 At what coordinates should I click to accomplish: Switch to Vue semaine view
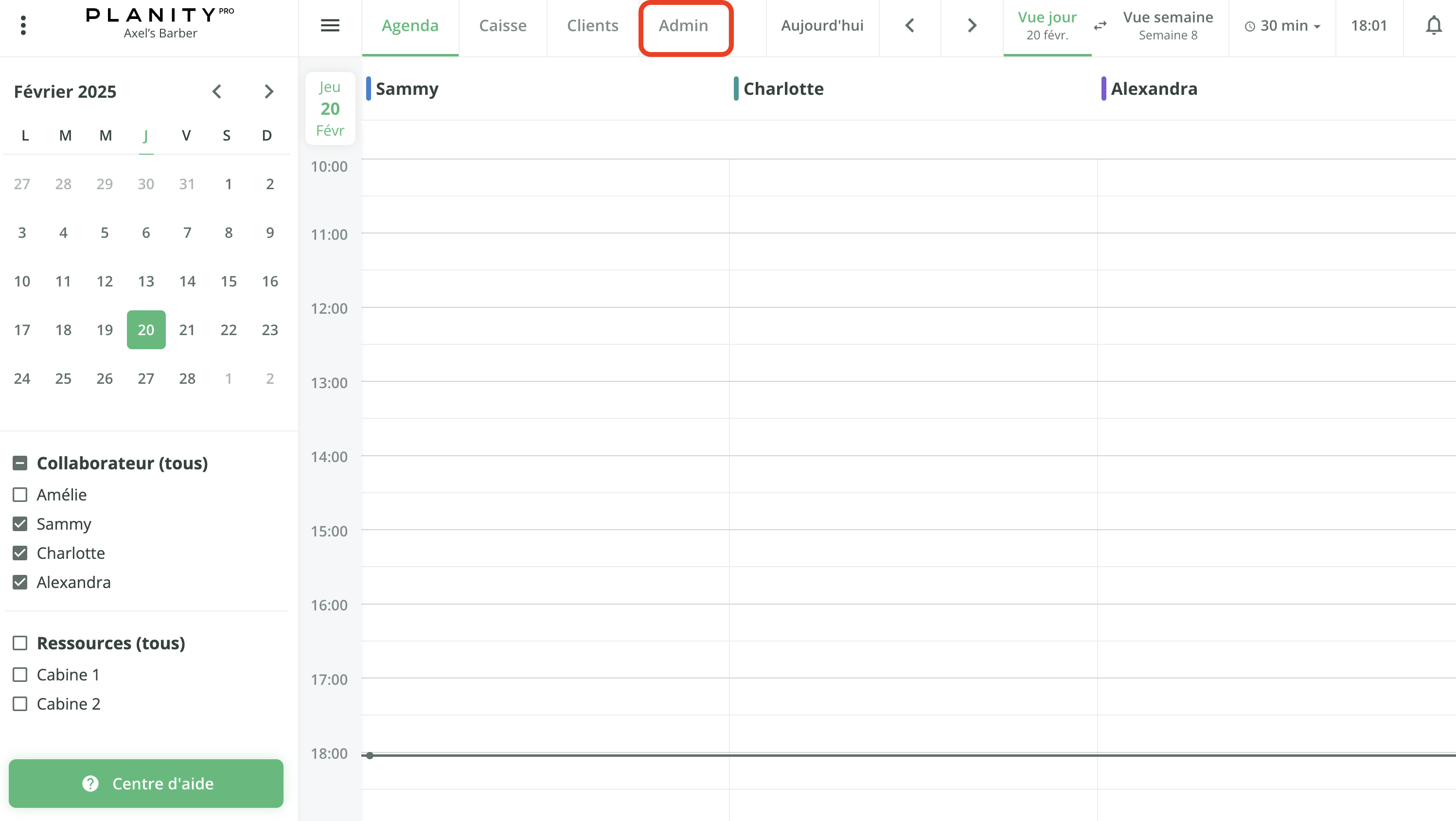coord(1168,25)
